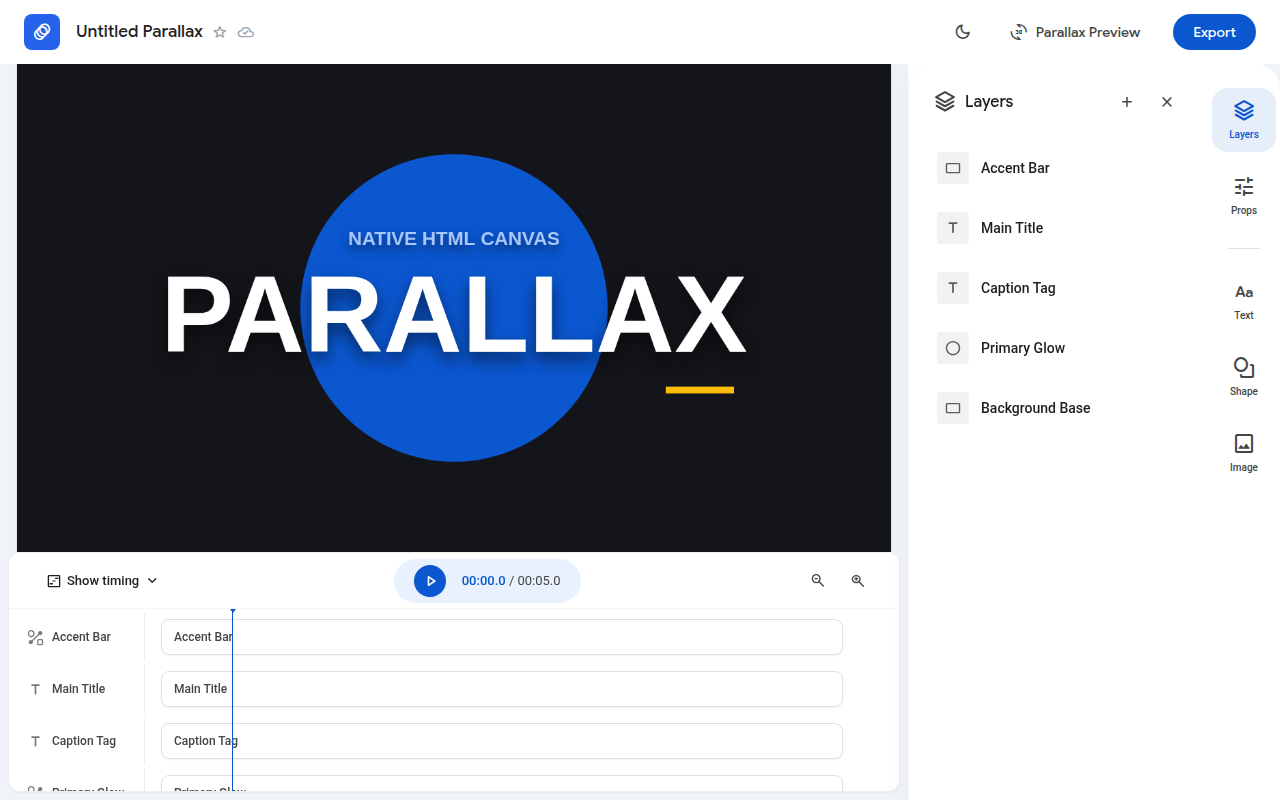This screenshot has width=1280, height=800.
Task: Click Primary Glow circle layer icon
Action: click(x=953, y=348)
